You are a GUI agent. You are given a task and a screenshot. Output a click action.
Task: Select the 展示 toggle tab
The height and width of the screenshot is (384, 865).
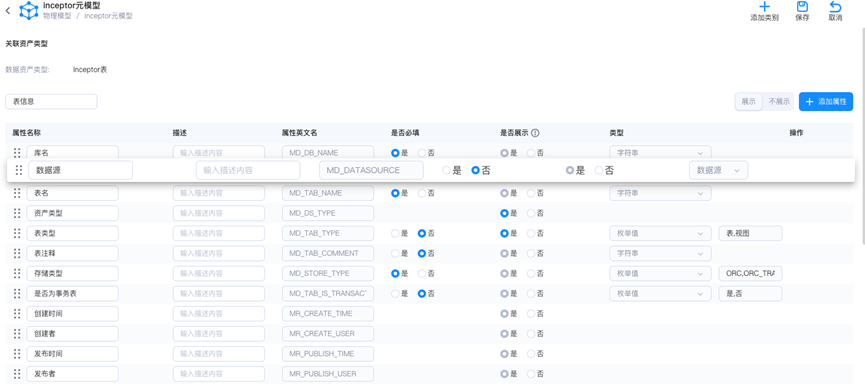point(749,102)
